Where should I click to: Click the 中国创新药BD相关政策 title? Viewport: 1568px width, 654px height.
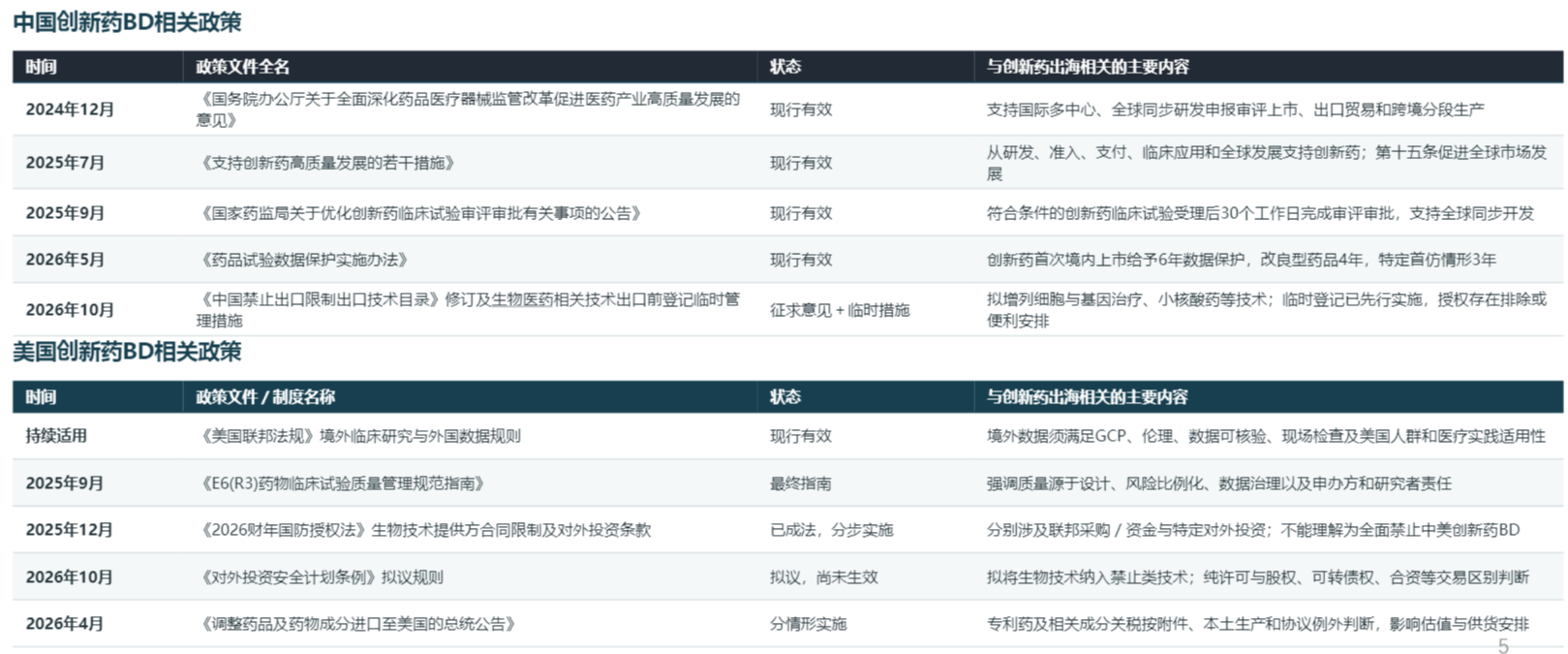(127, 21)
